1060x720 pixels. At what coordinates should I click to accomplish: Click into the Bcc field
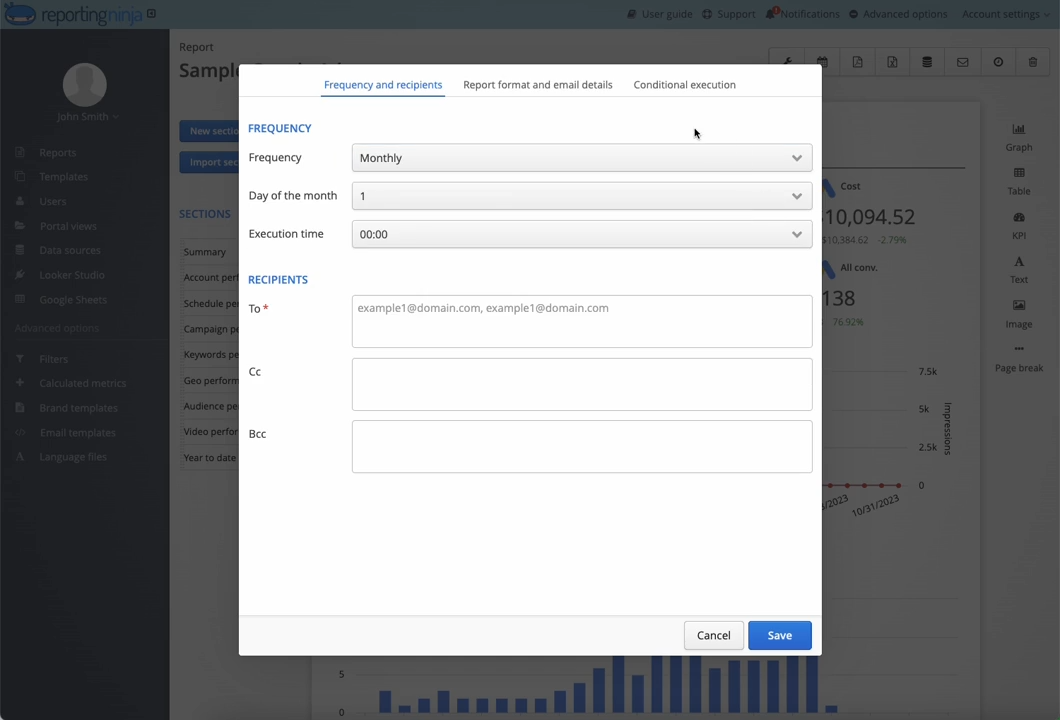point(581,446)
